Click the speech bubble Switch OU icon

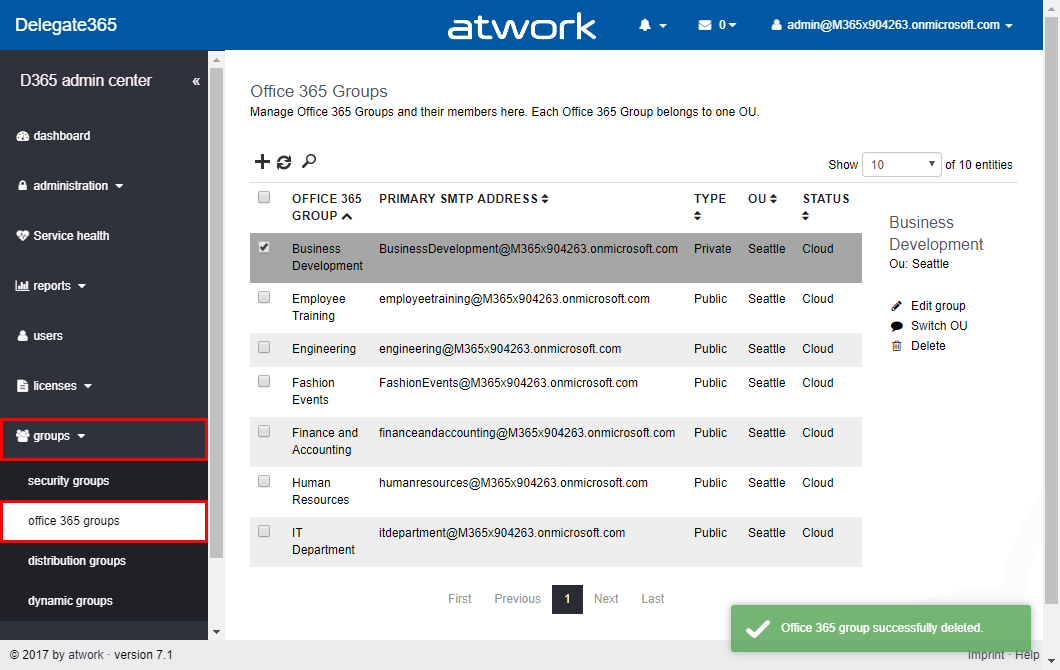pos(896,326)
